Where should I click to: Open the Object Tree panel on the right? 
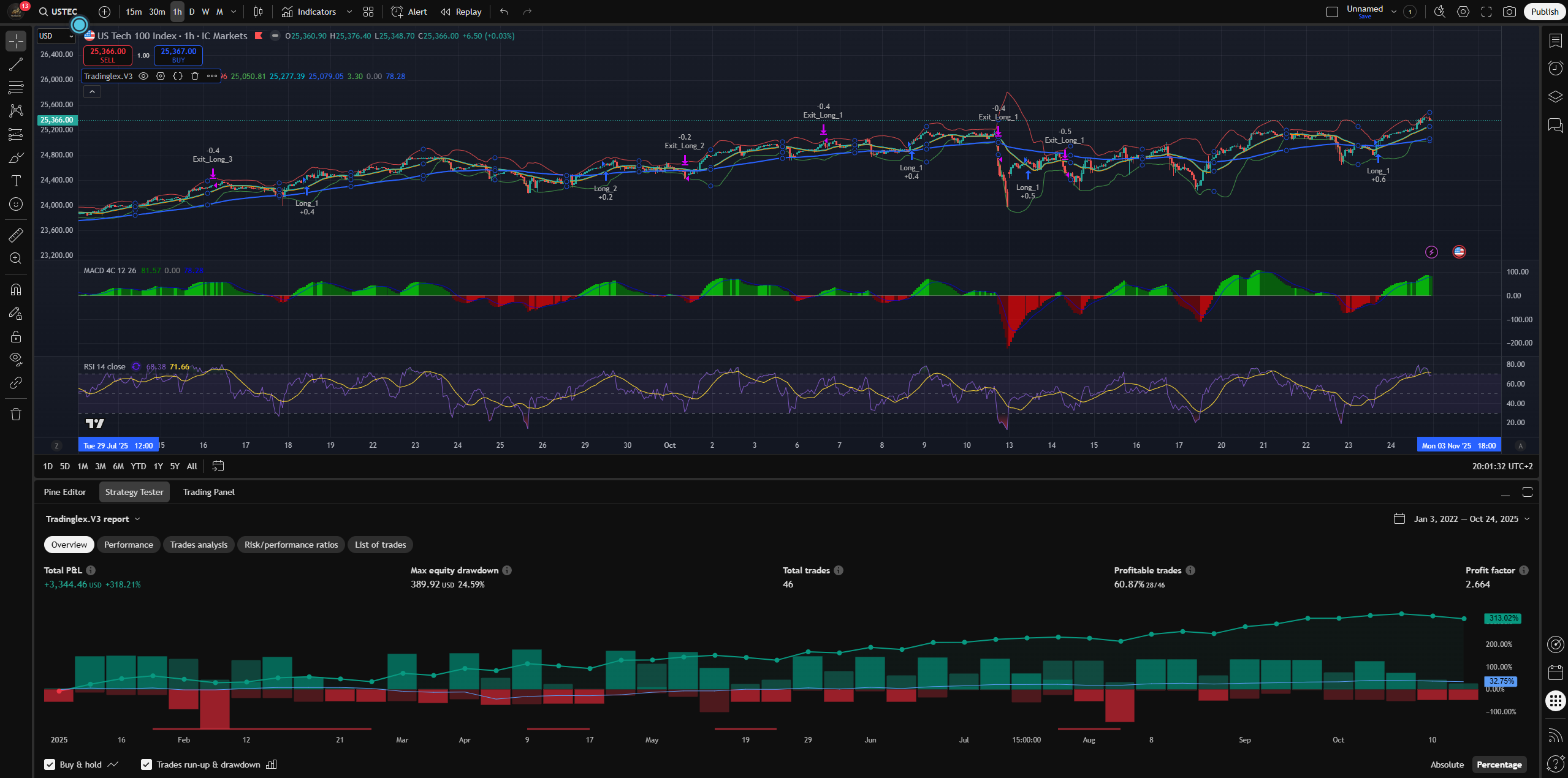pos(1555,96)
